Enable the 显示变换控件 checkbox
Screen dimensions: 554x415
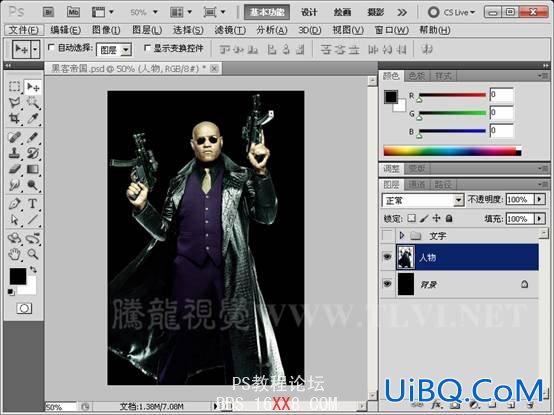pos(147,47)
